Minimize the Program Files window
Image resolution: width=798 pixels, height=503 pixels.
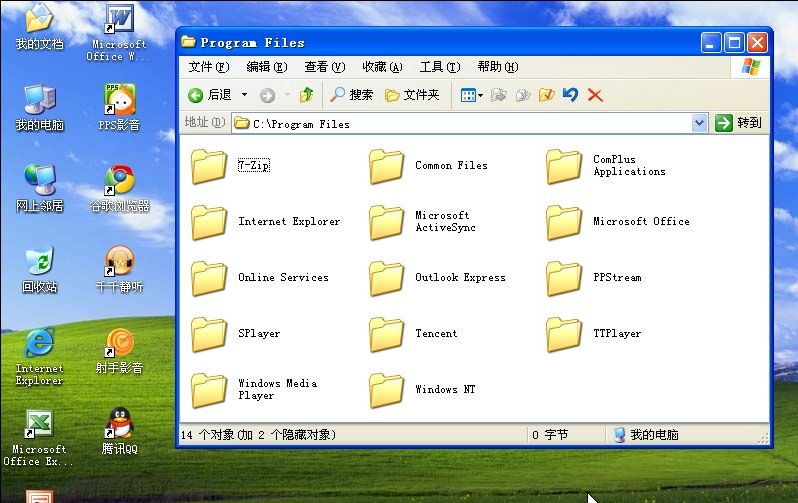(711, 43)
